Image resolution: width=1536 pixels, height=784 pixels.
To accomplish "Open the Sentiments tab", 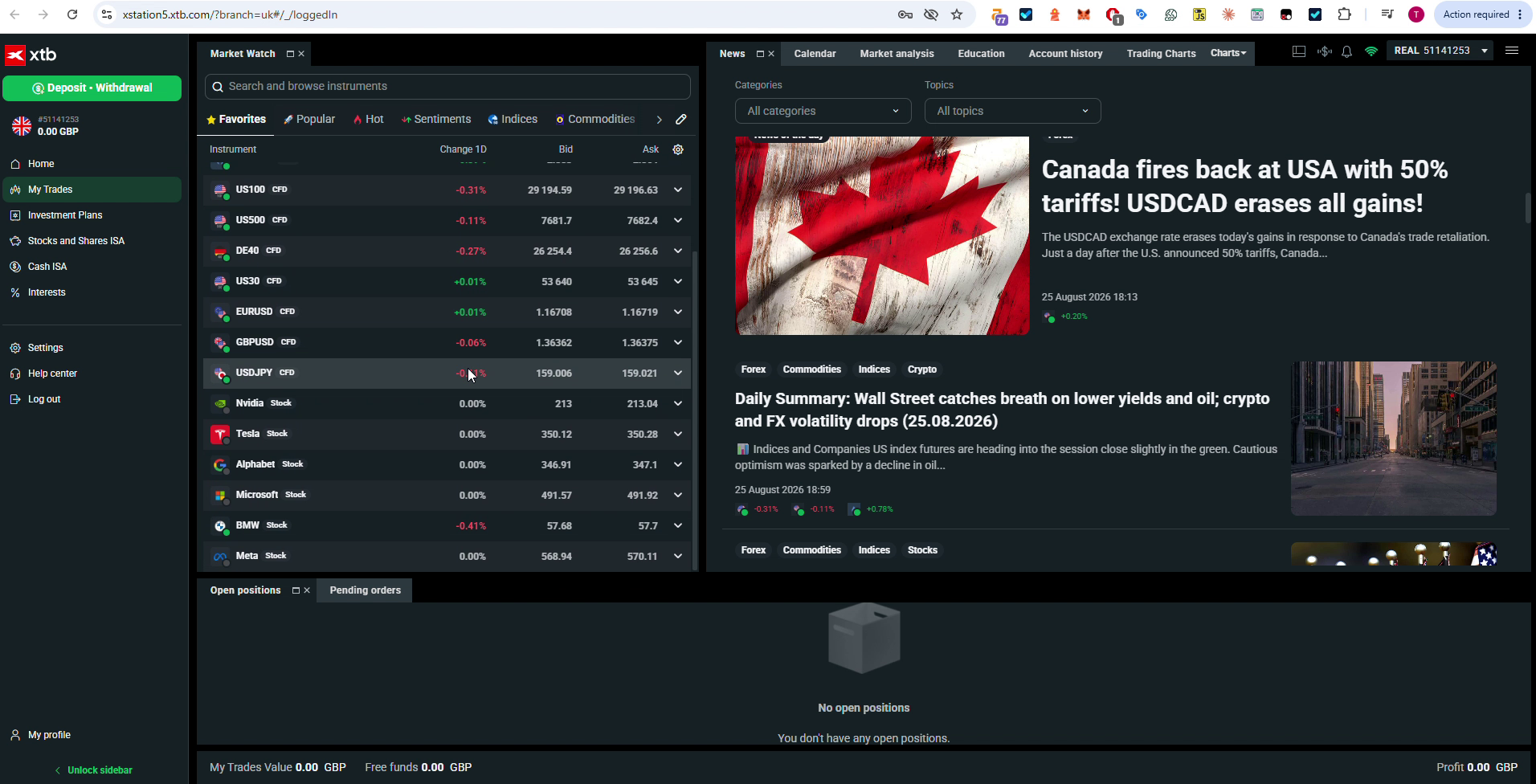I will pos(436,119).
